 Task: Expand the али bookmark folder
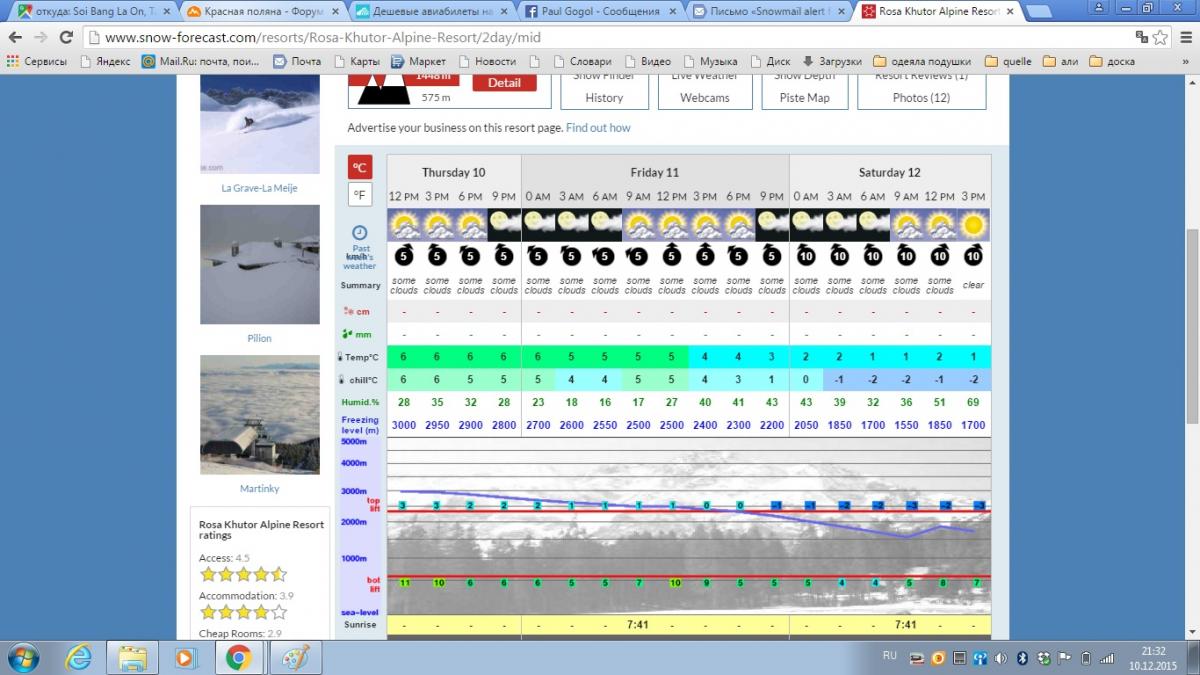(1060, 61)
